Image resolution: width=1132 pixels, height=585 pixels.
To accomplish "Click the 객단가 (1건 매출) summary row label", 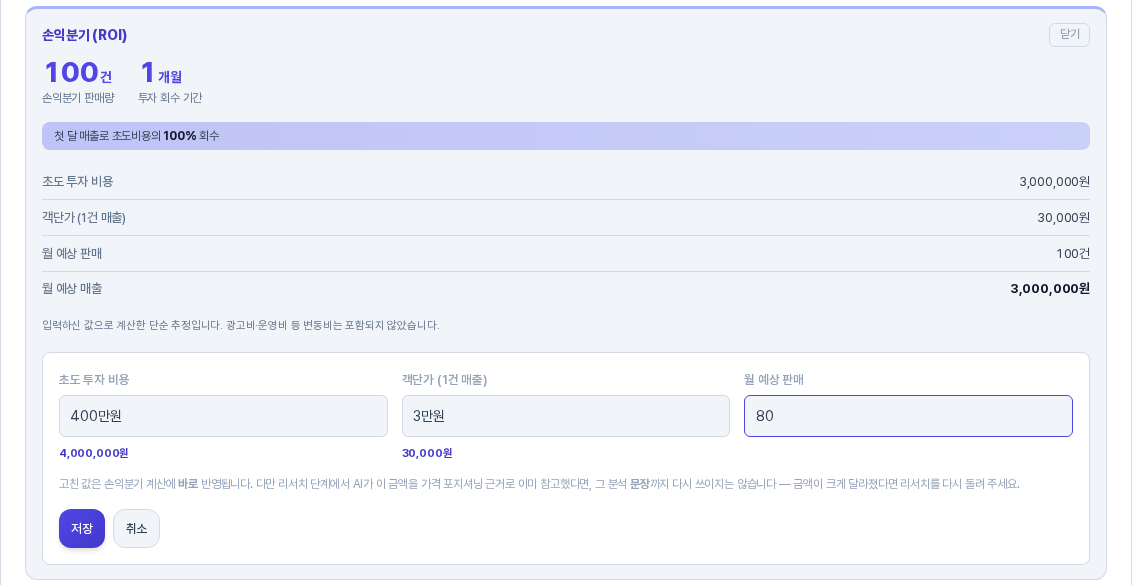I will [x=84, y=217].
